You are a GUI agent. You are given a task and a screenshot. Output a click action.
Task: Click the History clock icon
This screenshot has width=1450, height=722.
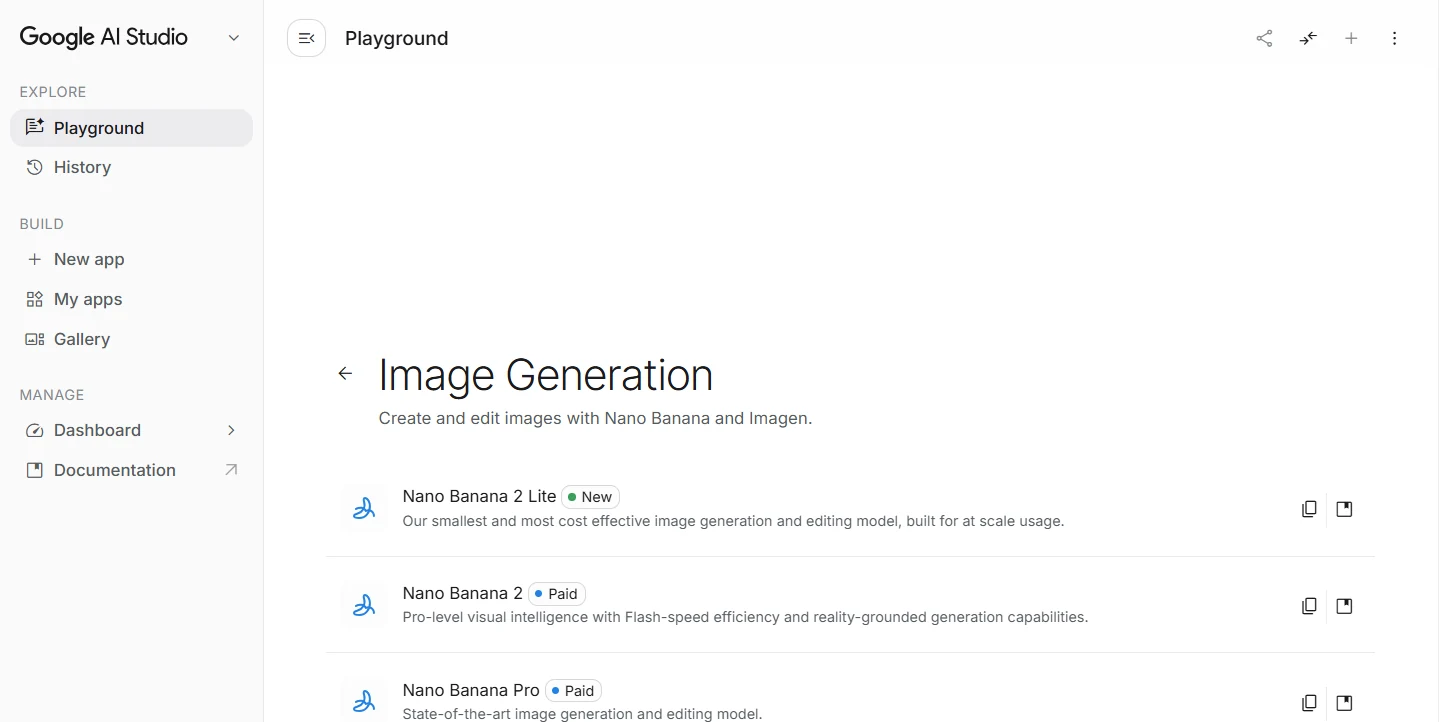tap(35, 167)
